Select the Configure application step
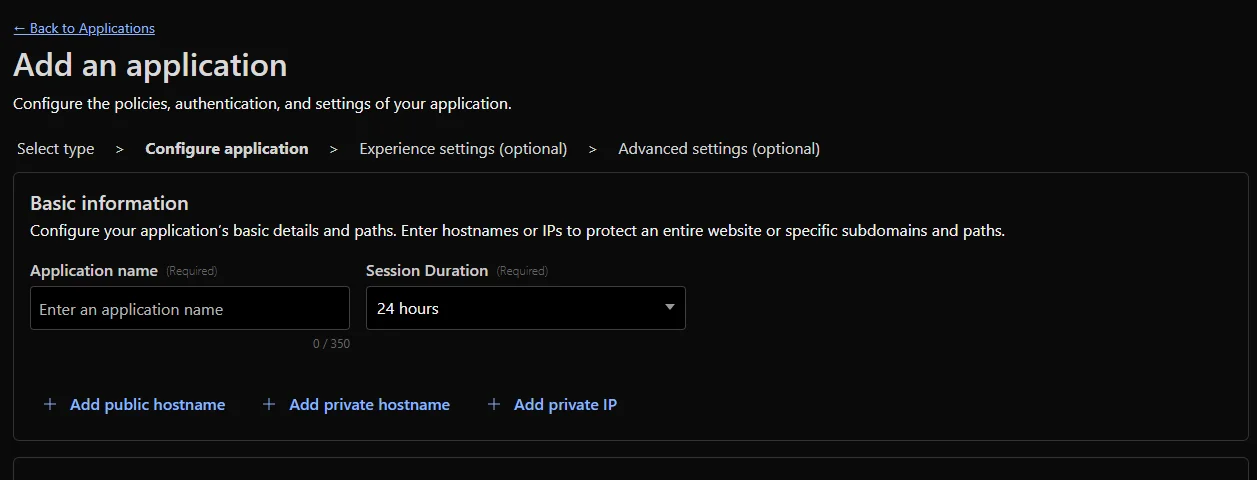This screenshot has height=480, width=1257. click(227, 149)
